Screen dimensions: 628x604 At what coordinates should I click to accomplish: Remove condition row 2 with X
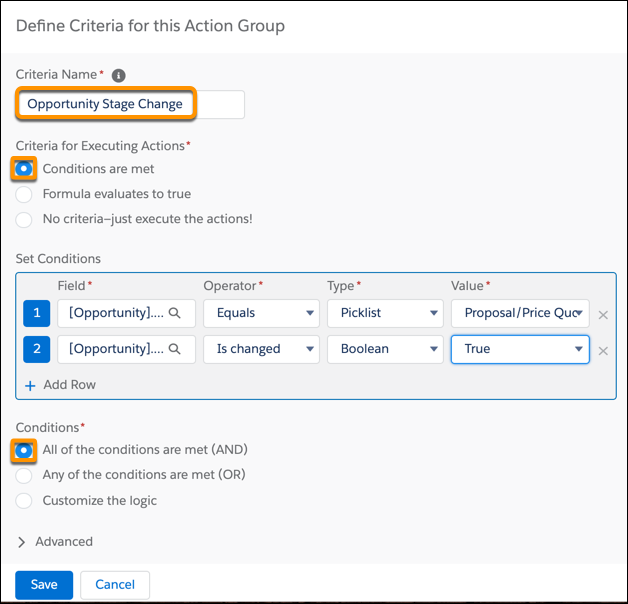[603, 351]
